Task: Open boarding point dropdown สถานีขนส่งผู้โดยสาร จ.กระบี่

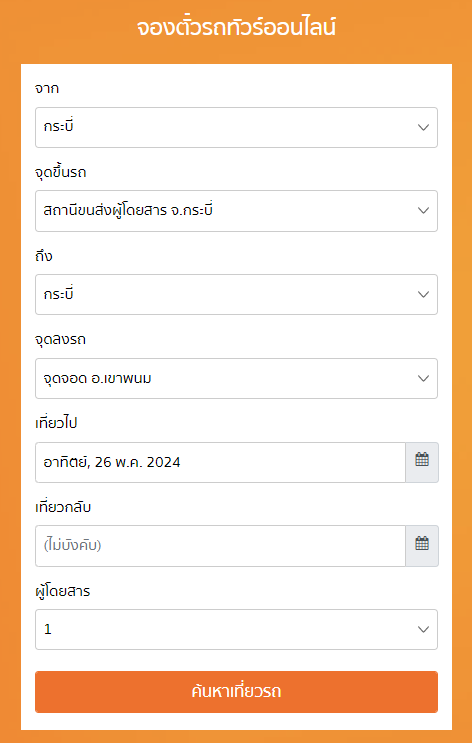Action: (236, 211)
